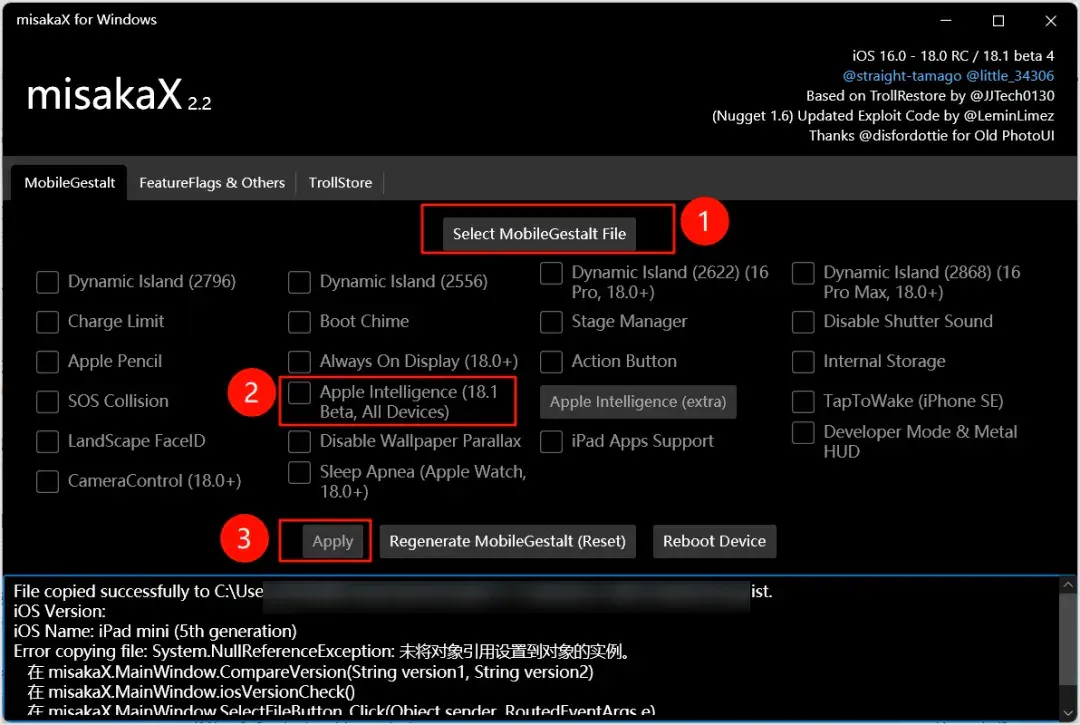The image size is (1080, 725).
Task: Click Regenerate MobileGestalt (Reset) button
Action: (507, 541)
